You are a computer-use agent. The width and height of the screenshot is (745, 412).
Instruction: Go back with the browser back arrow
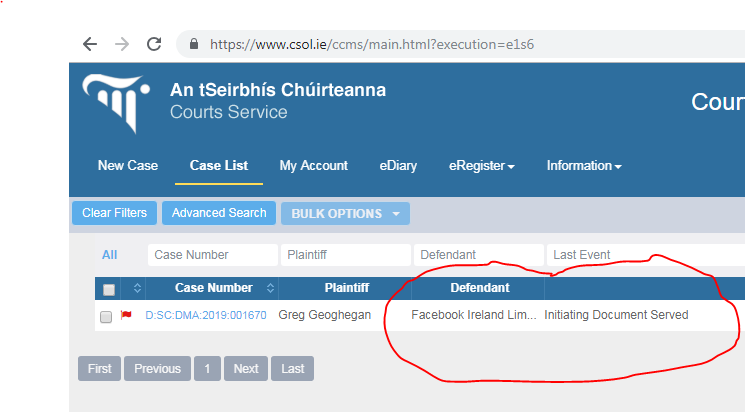(x=90, y=44)
